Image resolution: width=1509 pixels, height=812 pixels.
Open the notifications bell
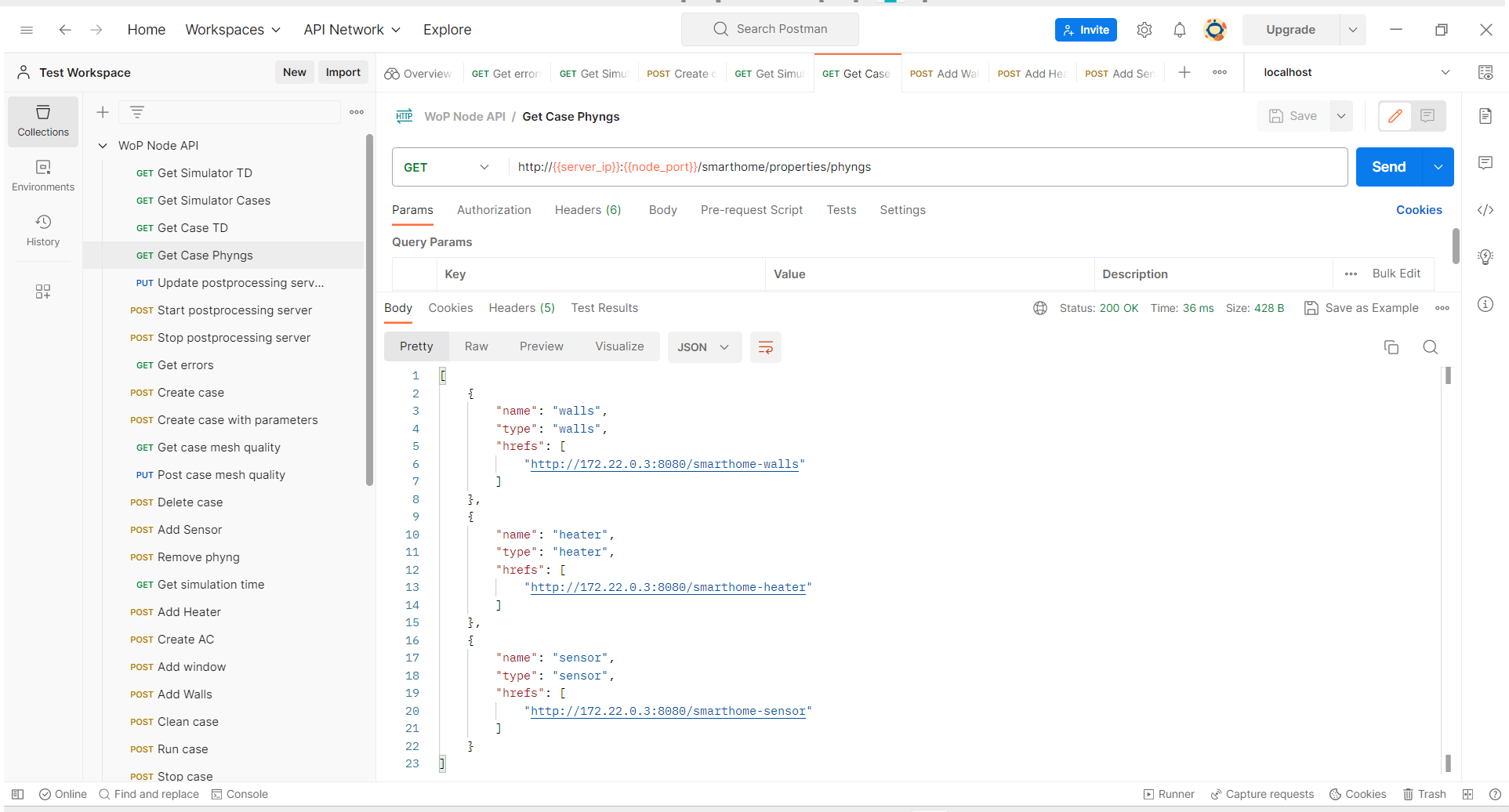tap(1180, 30)
